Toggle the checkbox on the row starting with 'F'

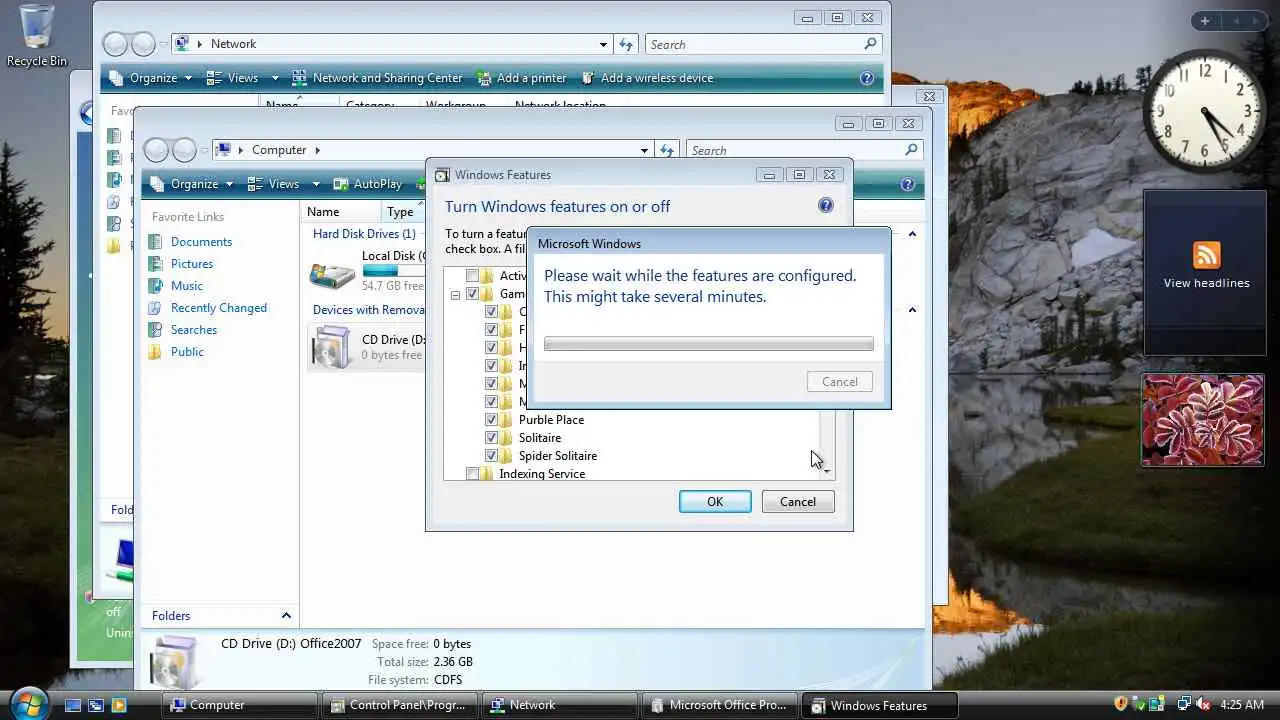(491, 330)
